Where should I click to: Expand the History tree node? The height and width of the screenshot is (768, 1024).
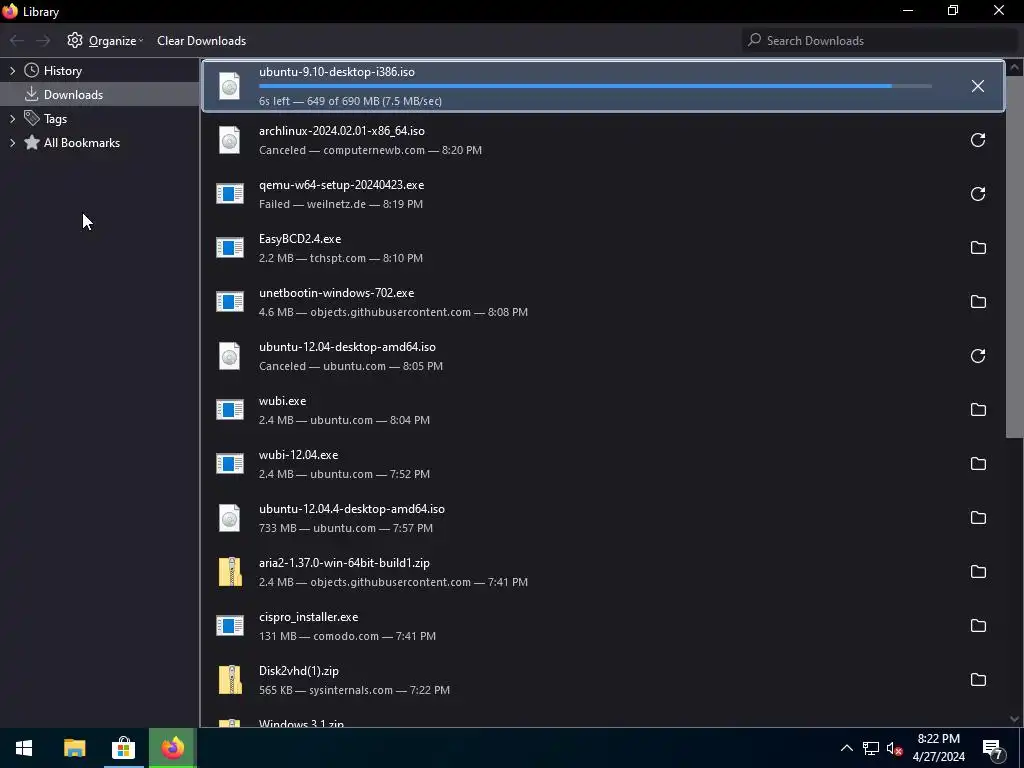[x=12, y=71]
